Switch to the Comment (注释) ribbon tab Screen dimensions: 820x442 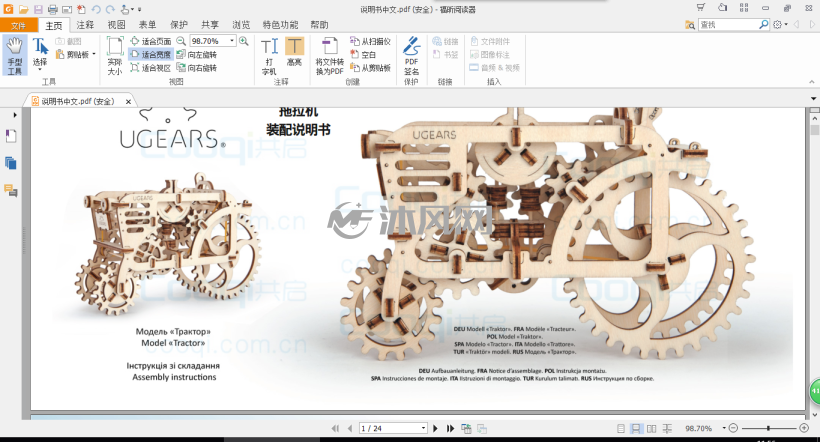[x=85, y=25]
